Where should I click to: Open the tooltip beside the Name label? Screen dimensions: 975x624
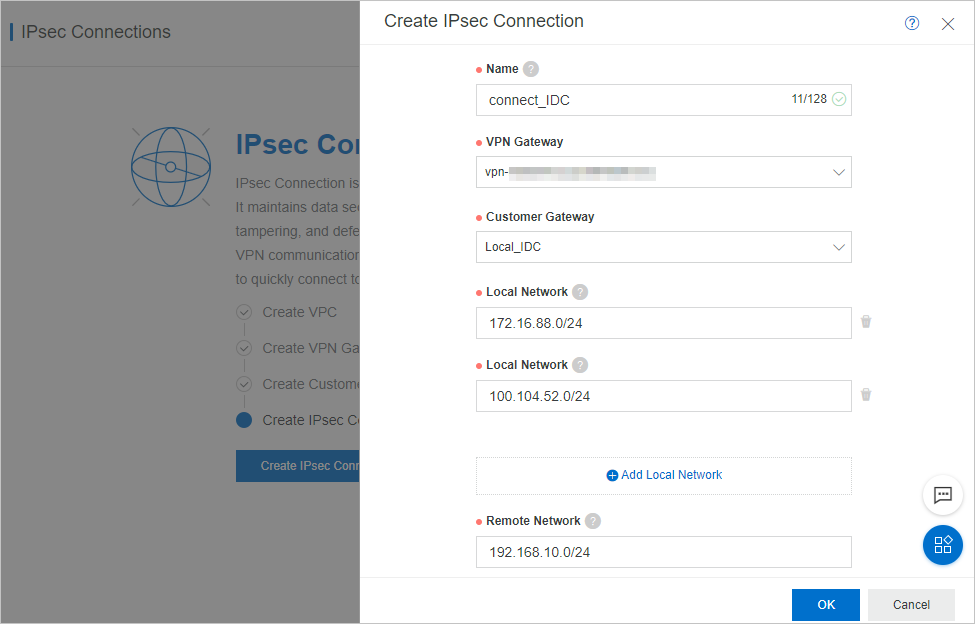point(530,68)
